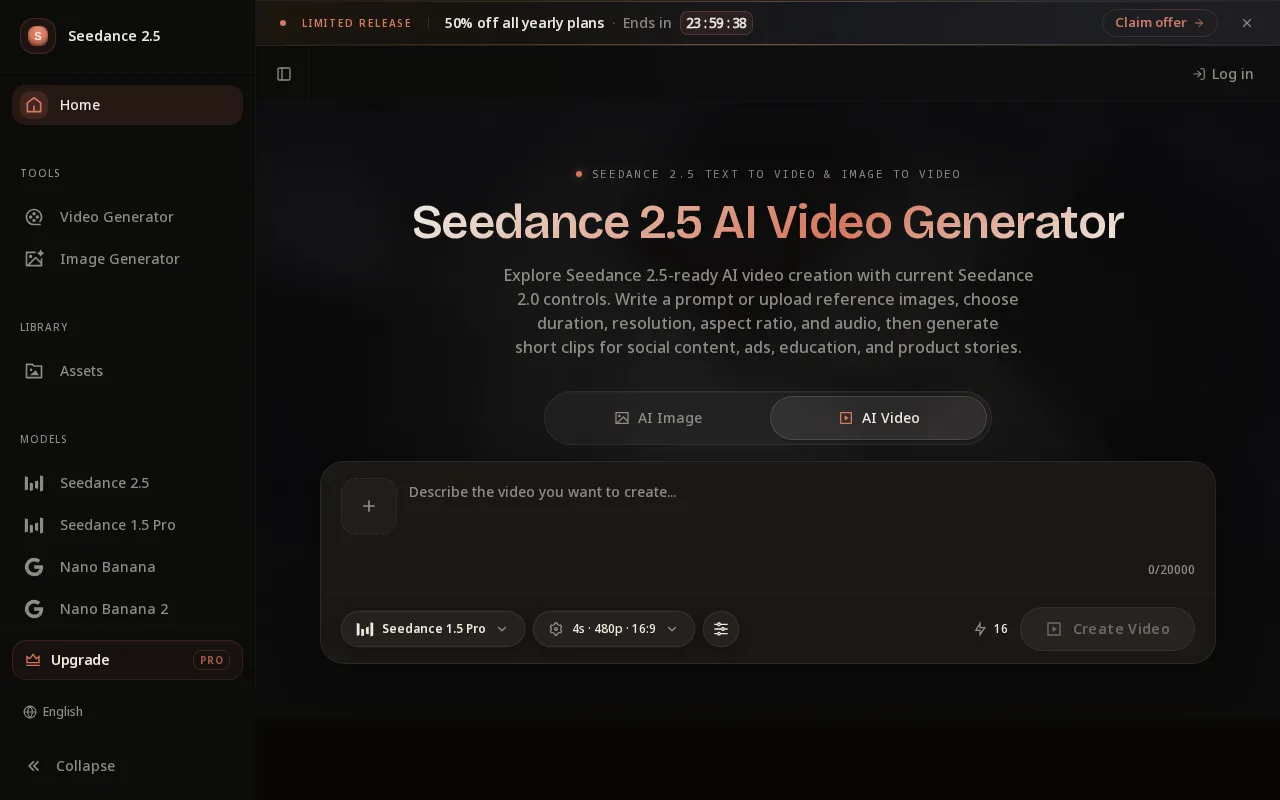The width and height of the screenshot is (1280, 800).
Task: Click the Upgrade PRO button
Action: 127,660
